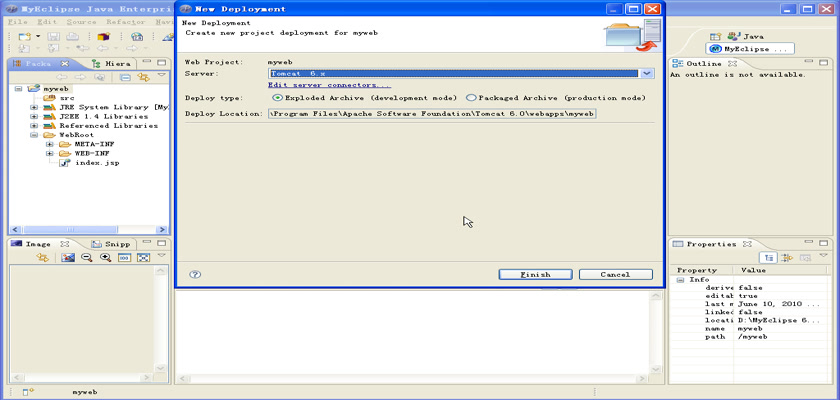The height and width of the screenshot is (400, 840).
Task: Click the dialog help question-mark icon
Action: (195, 274)
